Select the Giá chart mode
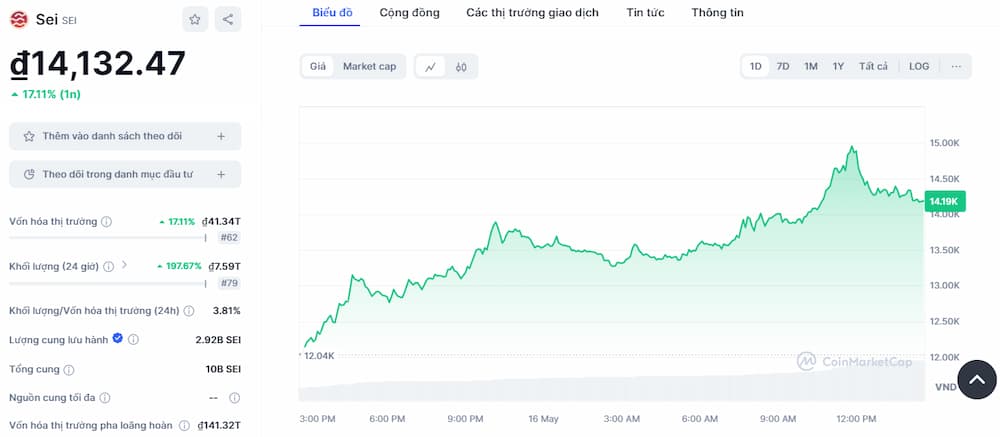Viewport: 1000px width, 437px height. 318,67
